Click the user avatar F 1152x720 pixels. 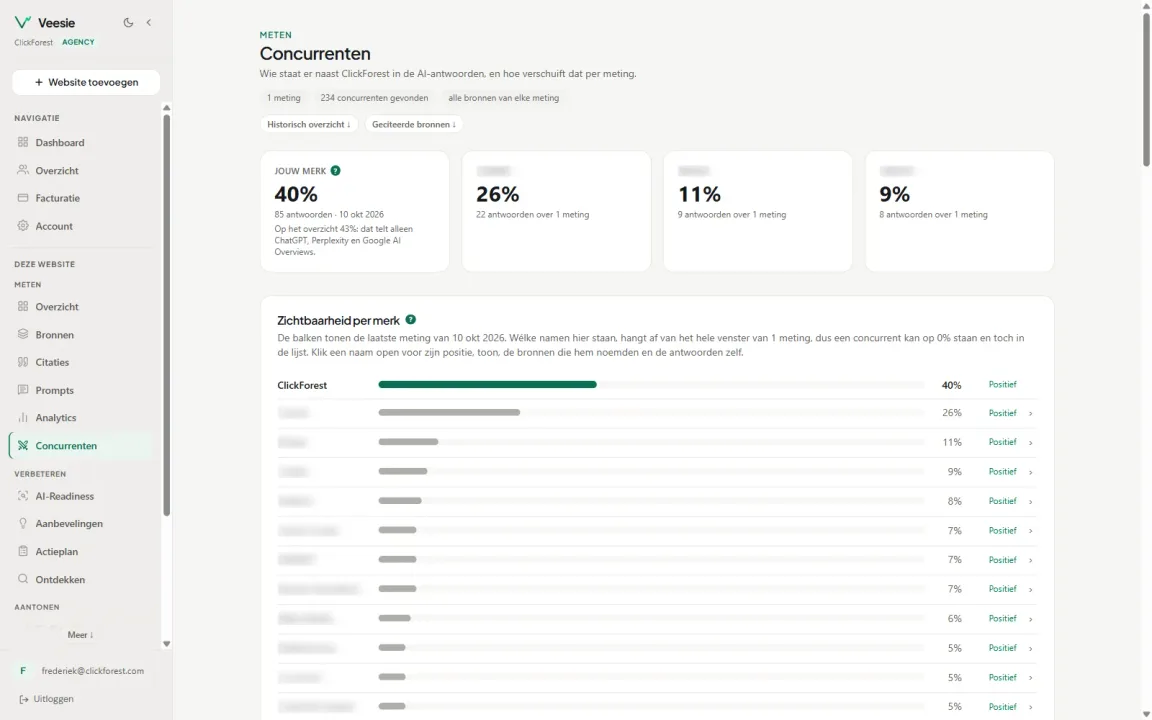tap(23, 671)
